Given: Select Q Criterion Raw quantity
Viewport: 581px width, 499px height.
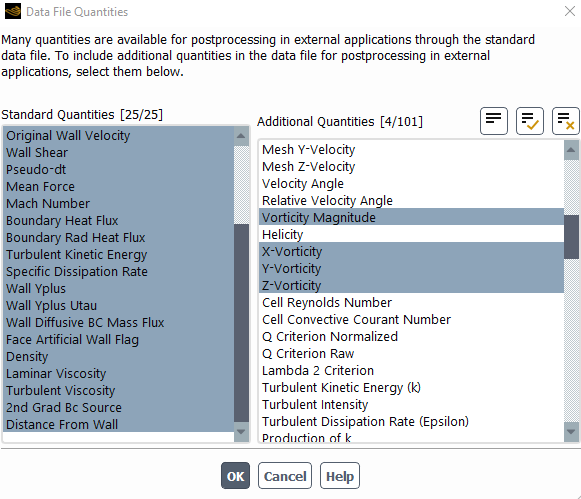Looking at the screenshot, I should coord(411,353).
